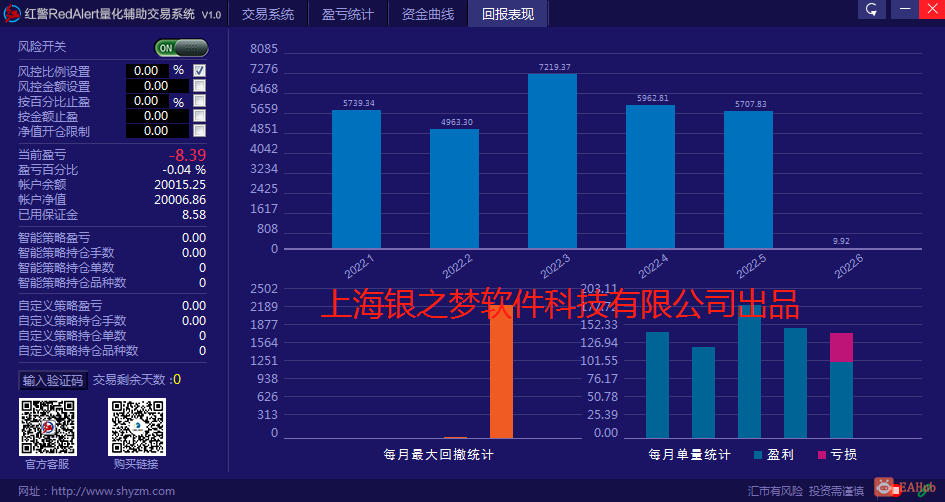Uncheck the 风控比例设置 checkbox

pos(199,71)
